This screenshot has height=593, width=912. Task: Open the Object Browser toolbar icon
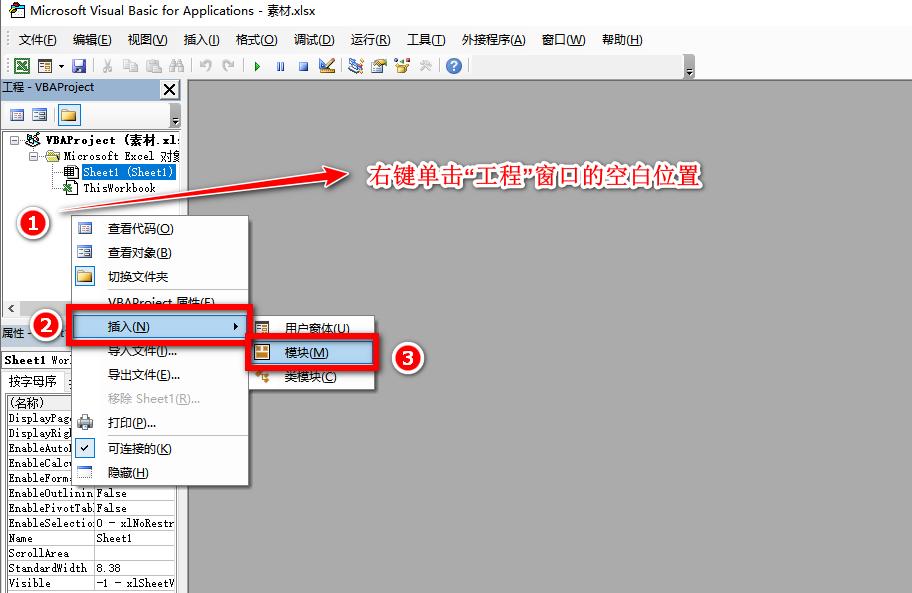coord(402,66)
